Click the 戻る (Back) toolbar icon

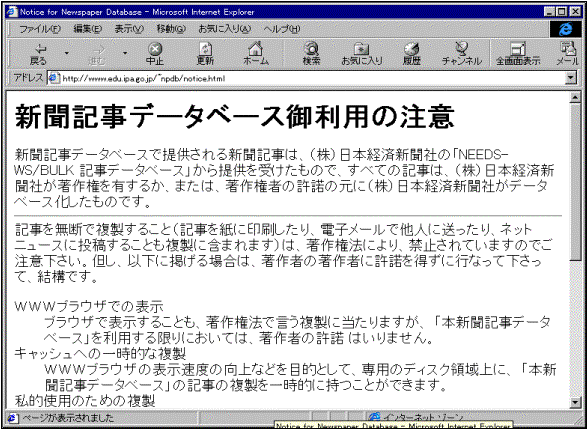point(38,54)
